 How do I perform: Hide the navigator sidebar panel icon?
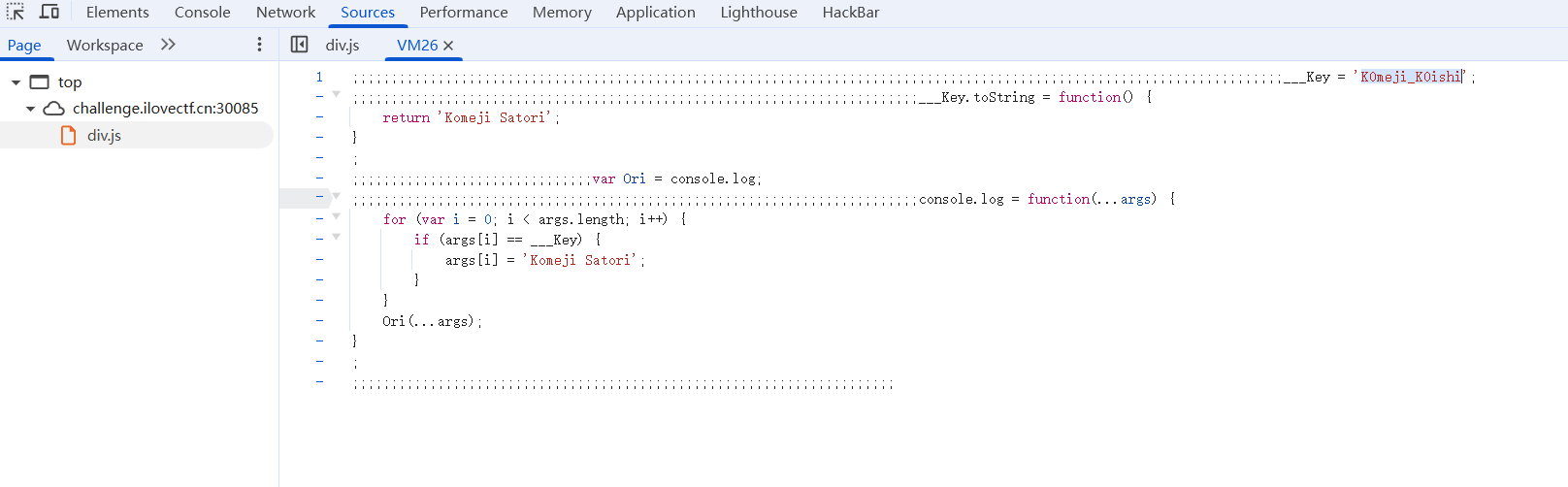coord(300,45)
